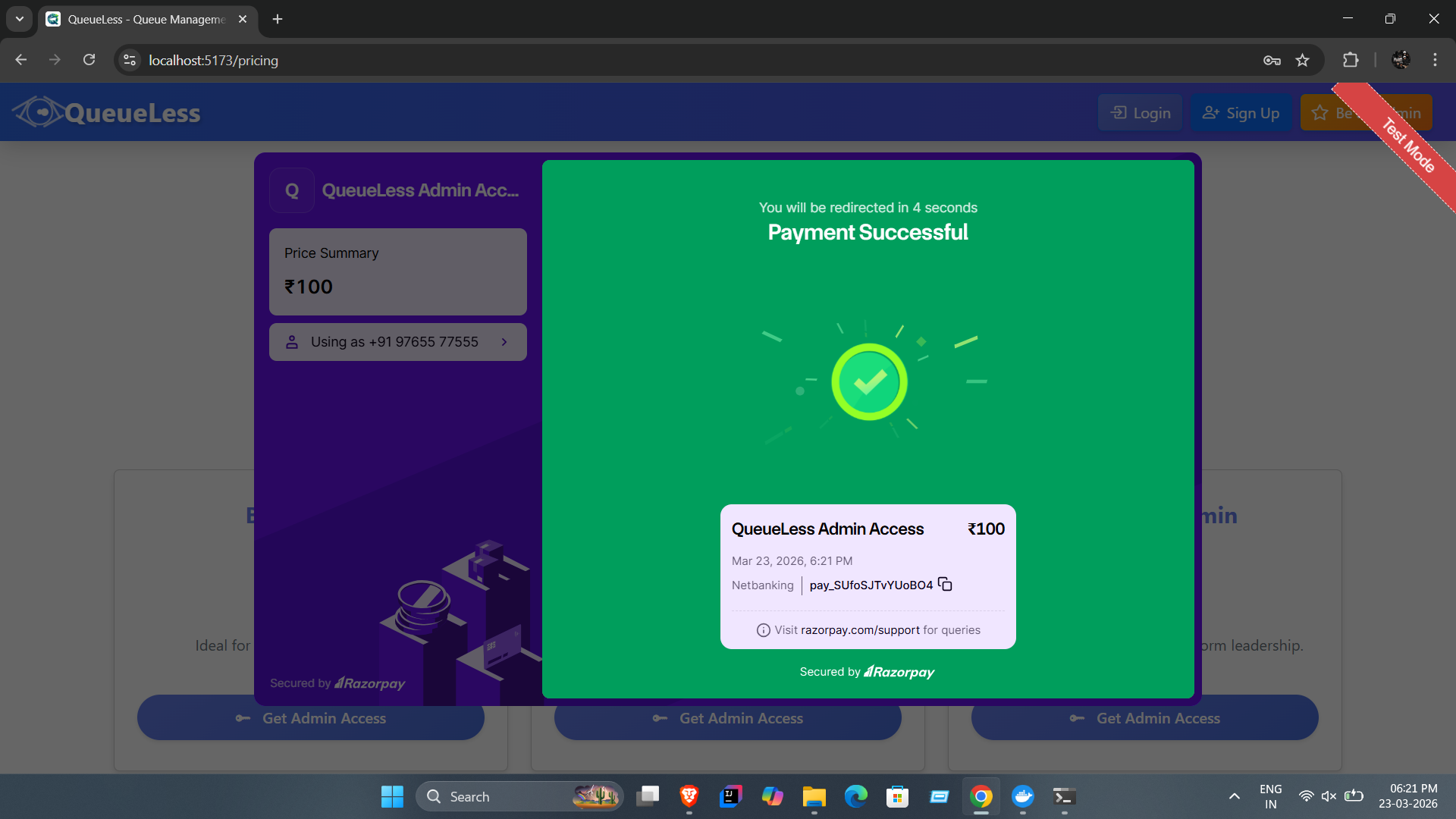Click the Login button in the header
1456x819 pixels.
click(1140, 113)
